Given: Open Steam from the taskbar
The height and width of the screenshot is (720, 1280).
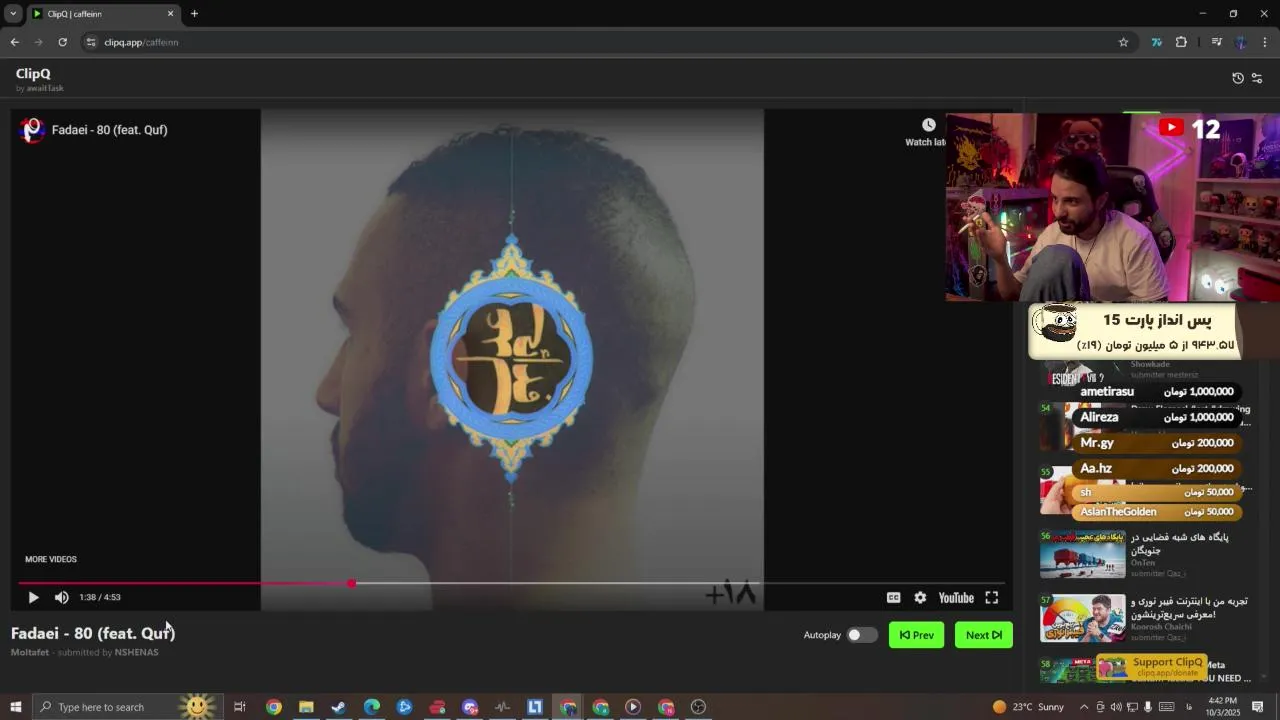Looking at the screenshot, I should pyautogui.click(x=338, y=707).
